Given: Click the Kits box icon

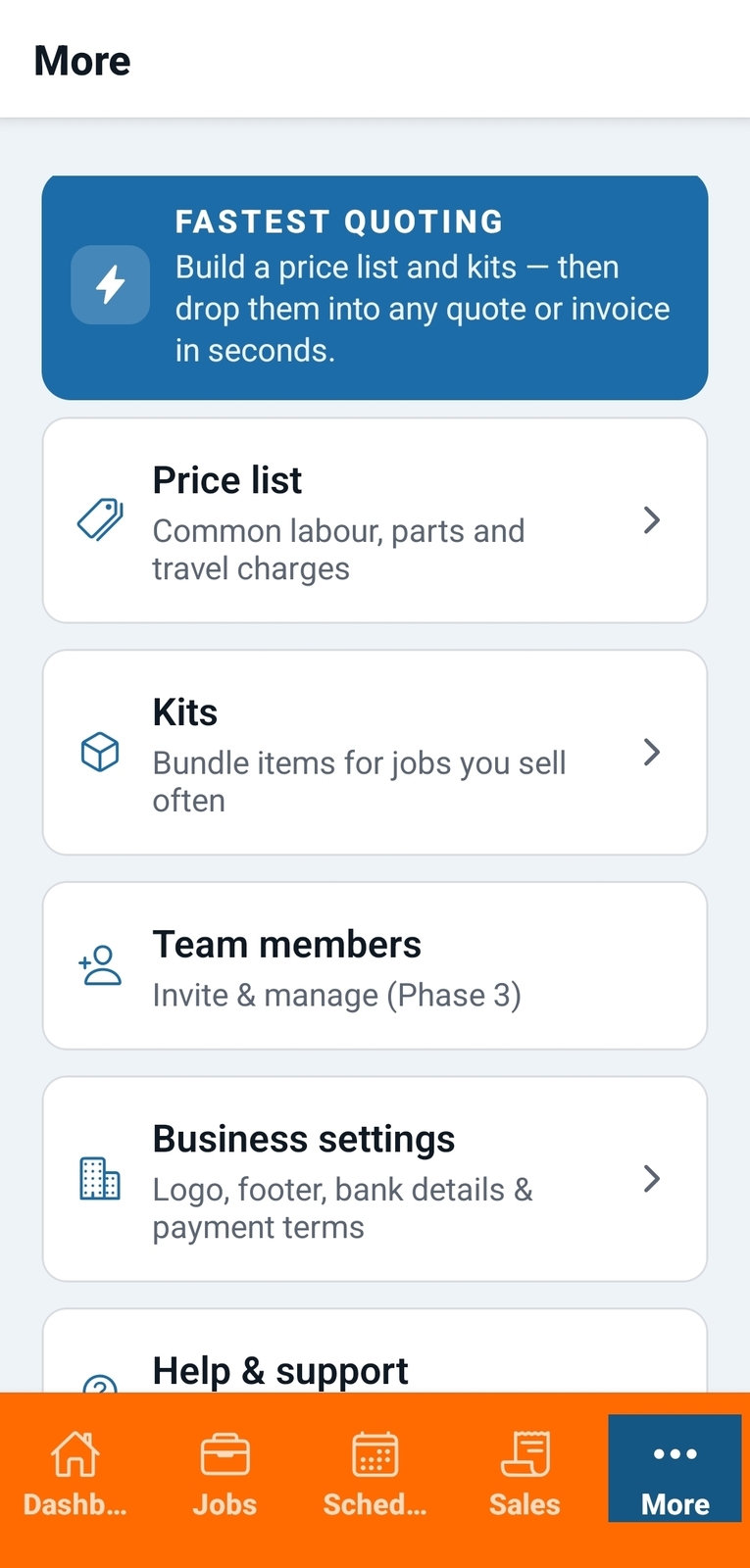Looking at the screenshot, I should (x=100, y=752).
